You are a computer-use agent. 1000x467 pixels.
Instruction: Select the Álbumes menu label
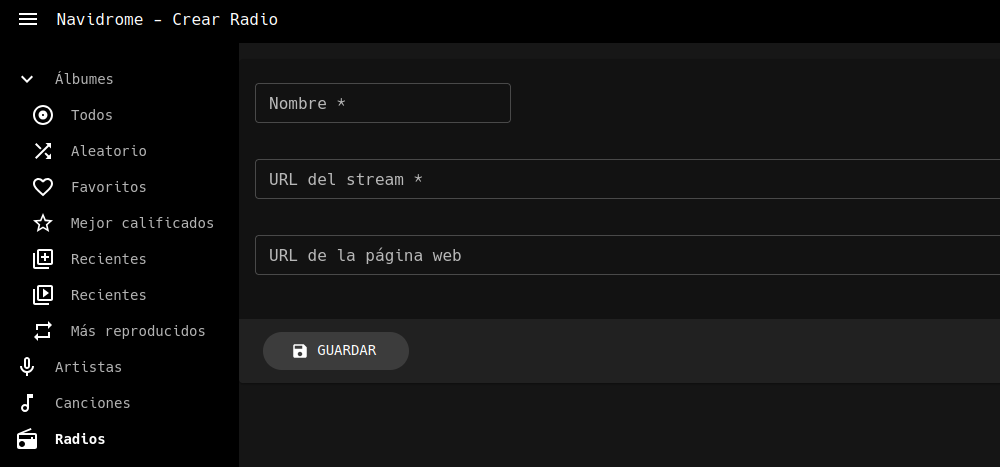coord(84,79)
